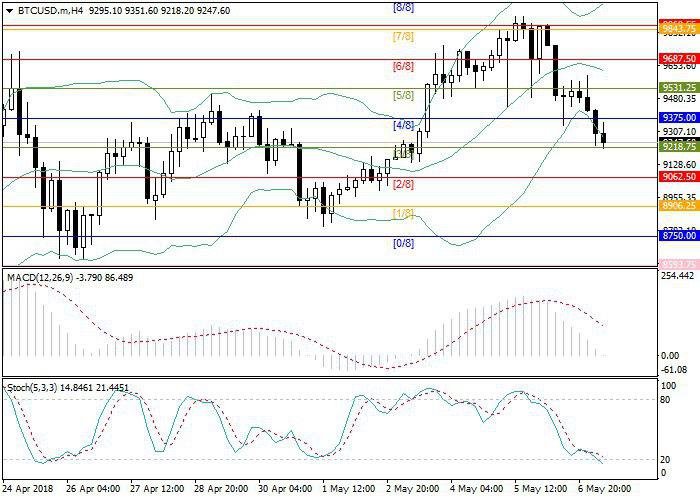The width and height of the screenshot is (700, 500).
Task: Click the [0/8] Murrey level label
Action: click(402, 243)
